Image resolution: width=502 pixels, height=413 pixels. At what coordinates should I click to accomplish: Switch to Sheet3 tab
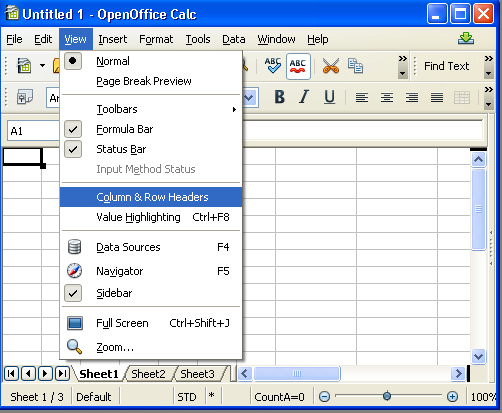click(197, 374)
